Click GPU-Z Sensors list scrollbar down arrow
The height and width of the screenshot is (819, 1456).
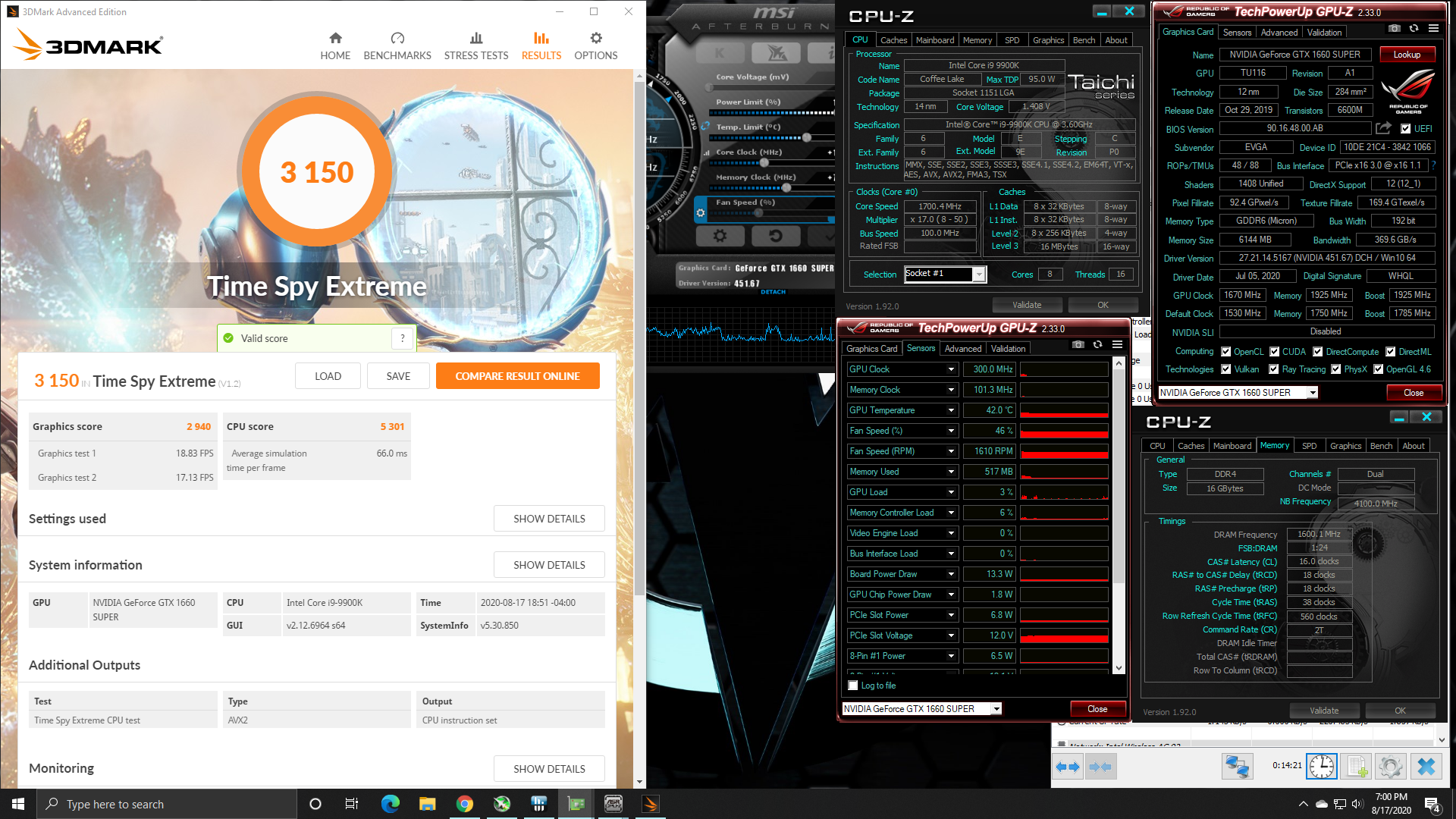pyautogui.click(x=1119, y=668)
